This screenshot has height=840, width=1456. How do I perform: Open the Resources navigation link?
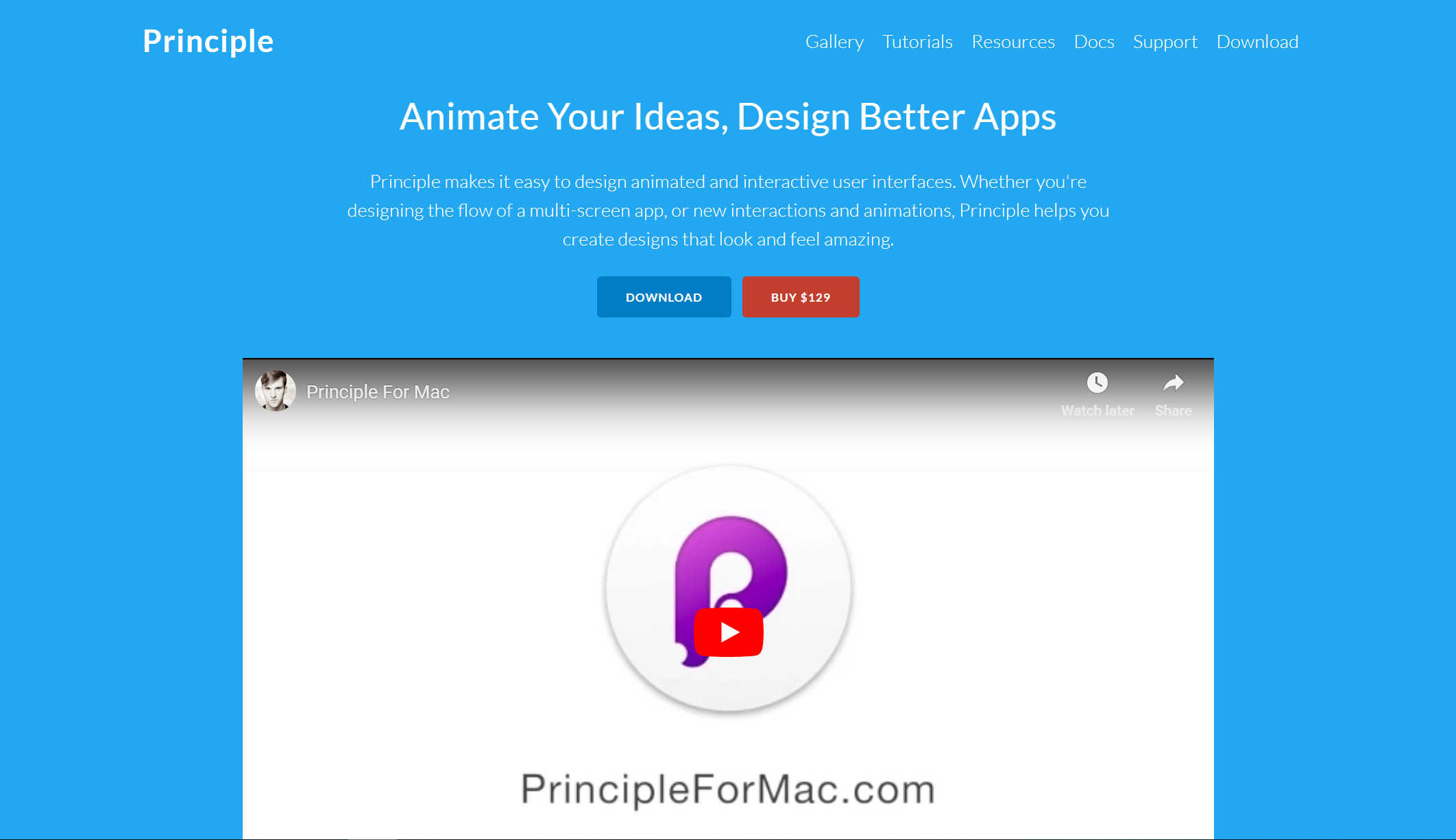pyautogui.click(x=1013, y=42)
